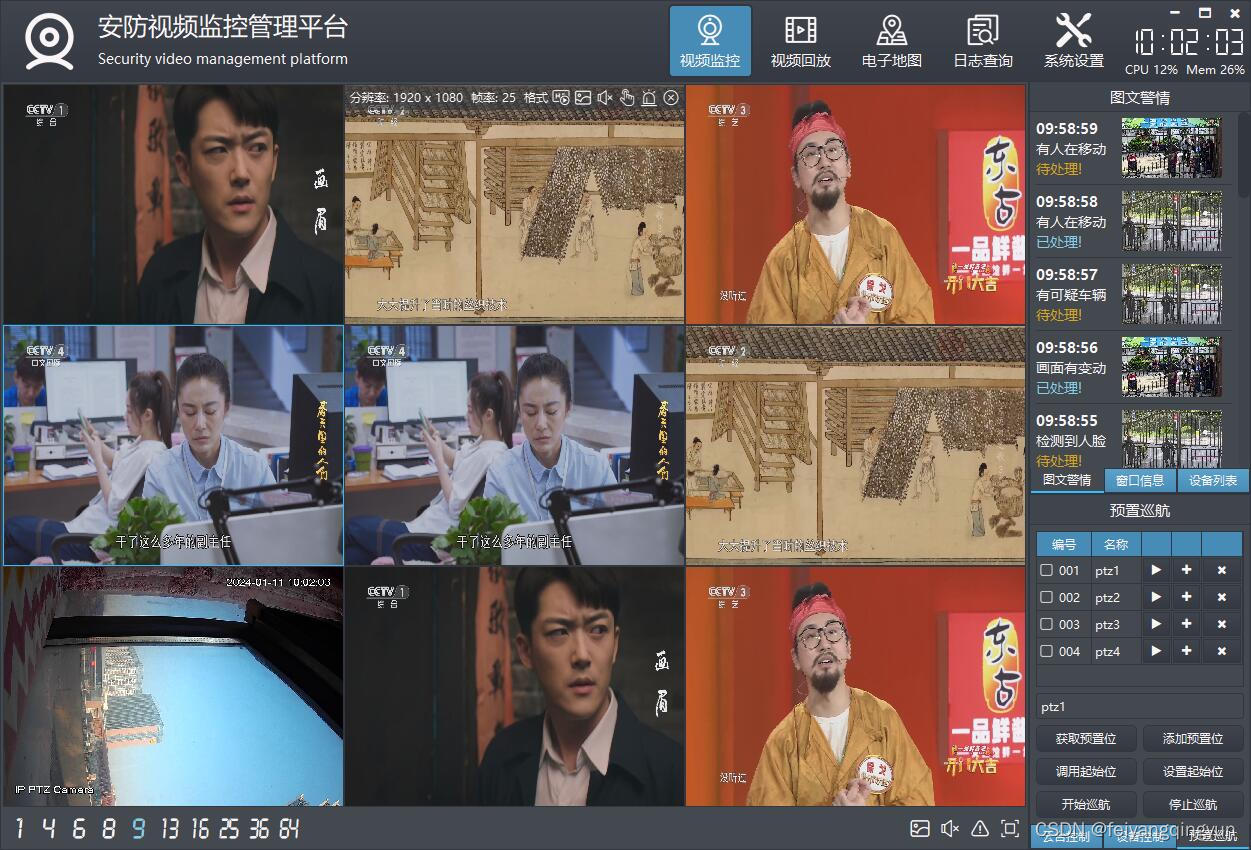Image resolution: width=1251 pixels, height=850 pixels.
Task: Open the 电子地图 electronic map
Action: (x=891, y=40)
